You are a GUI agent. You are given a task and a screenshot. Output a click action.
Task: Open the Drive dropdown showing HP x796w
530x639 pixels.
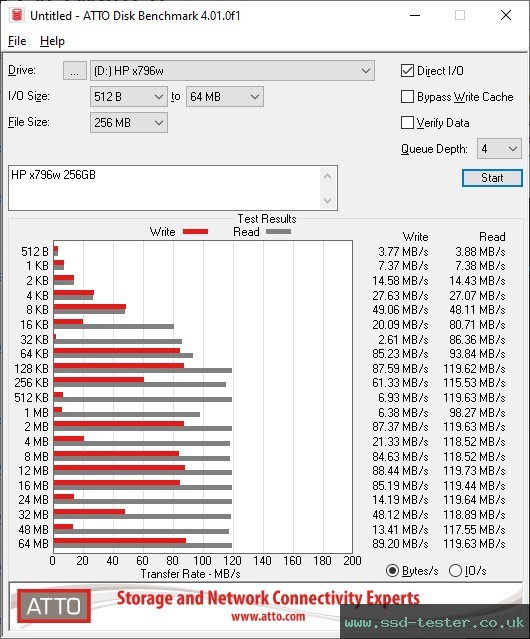[x=232, y=71]
